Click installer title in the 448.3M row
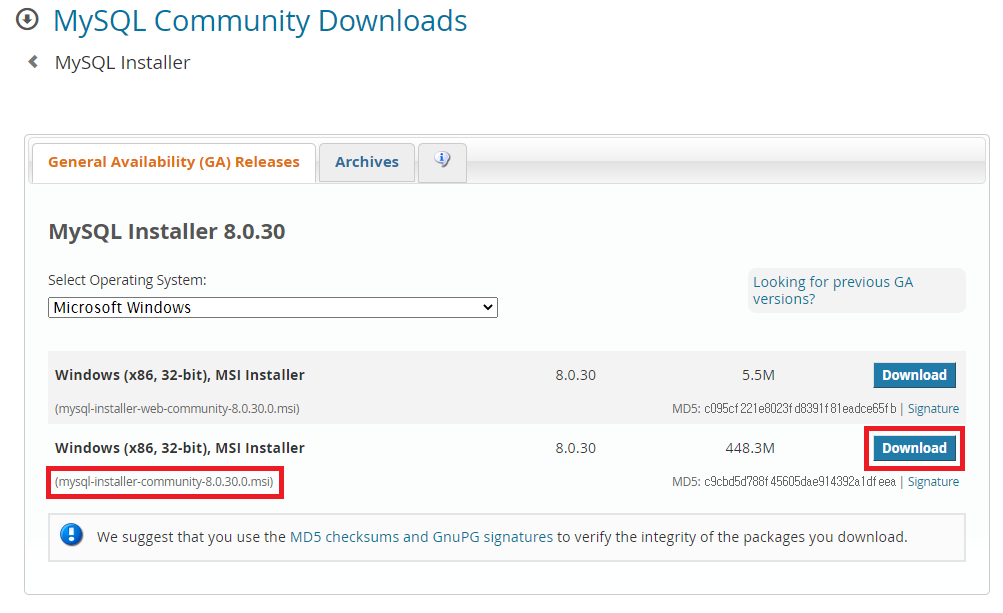This screenshot has height=613, width=1003. 180,448
